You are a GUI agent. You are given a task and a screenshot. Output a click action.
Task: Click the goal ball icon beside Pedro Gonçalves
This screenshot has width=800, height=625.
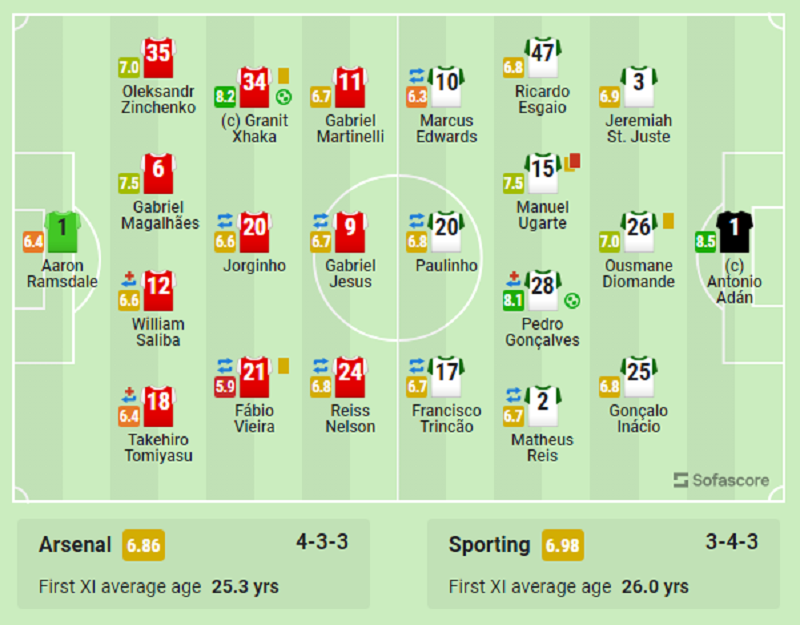pyautogui.click(x=571, y=299)
